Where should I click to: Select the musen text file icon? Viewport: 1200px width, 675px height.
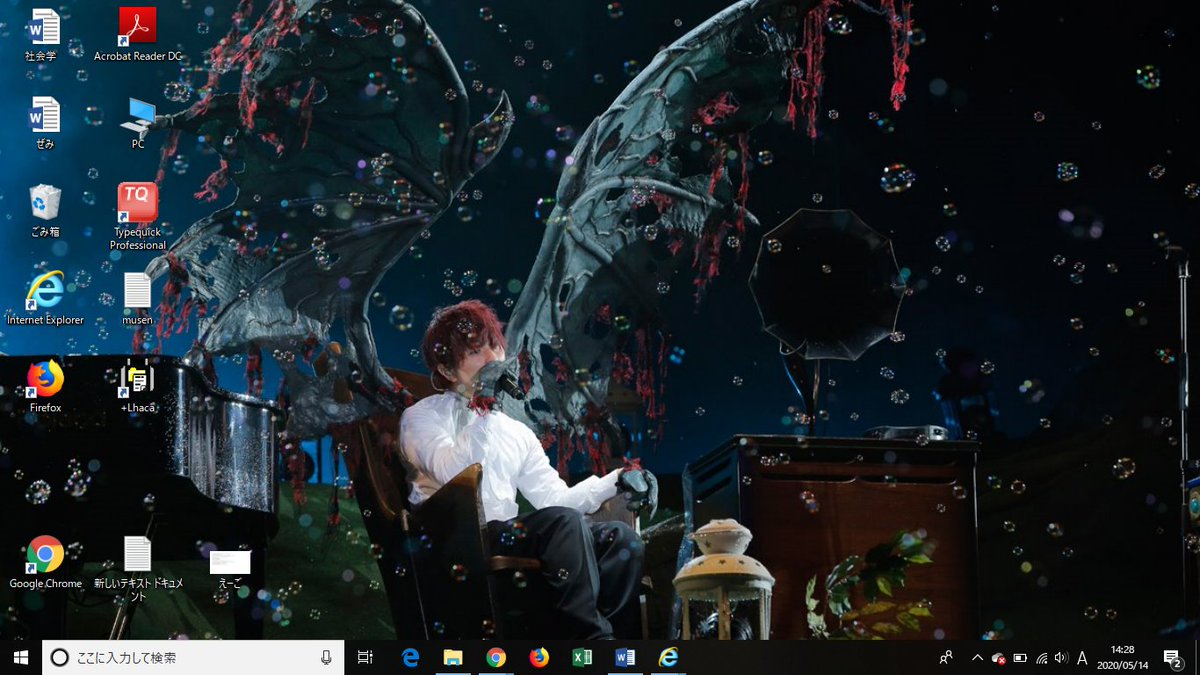click(137, 297)
